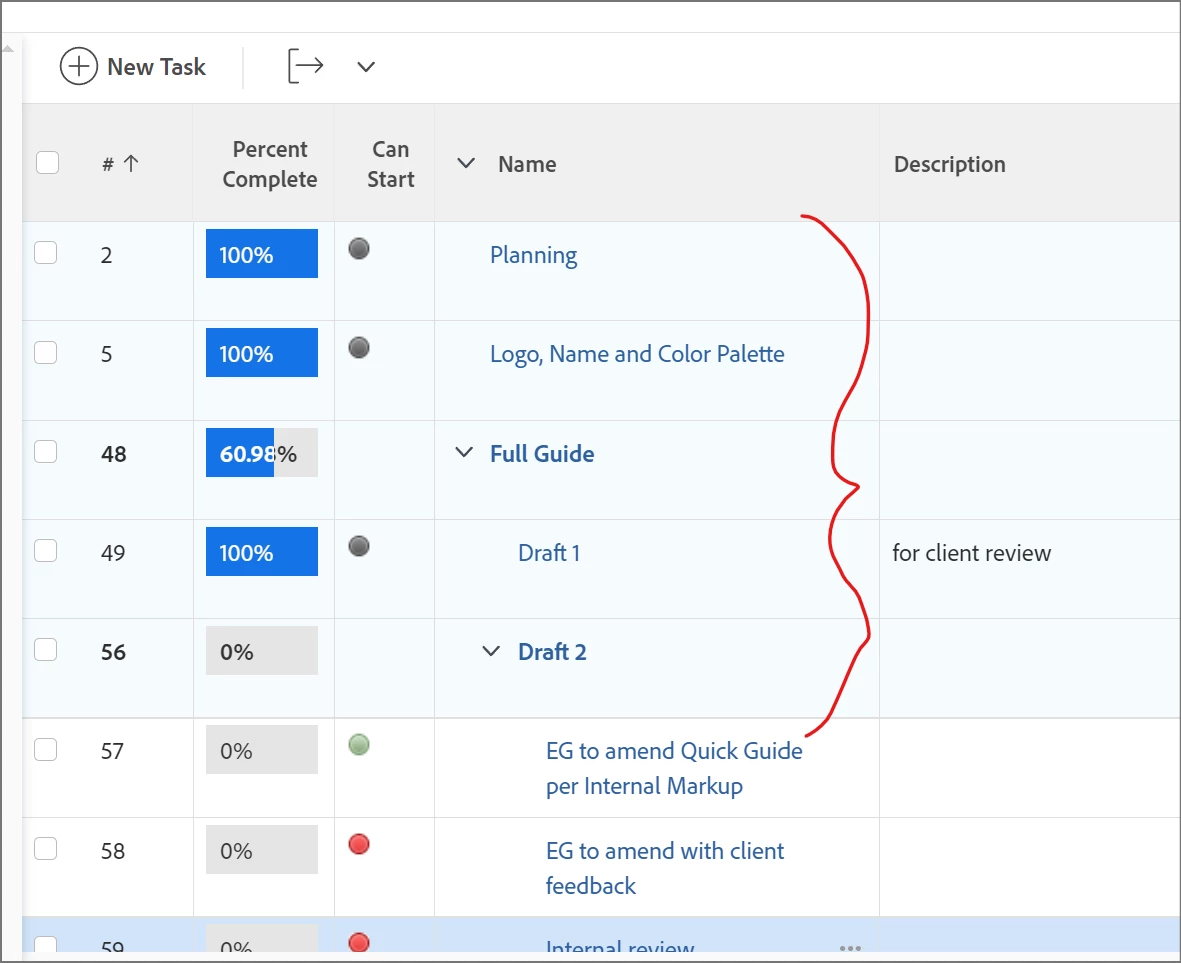Viewport: 1181px width, 963px height.
Task: Click task number 5 cell
Action: pos(106,354)
